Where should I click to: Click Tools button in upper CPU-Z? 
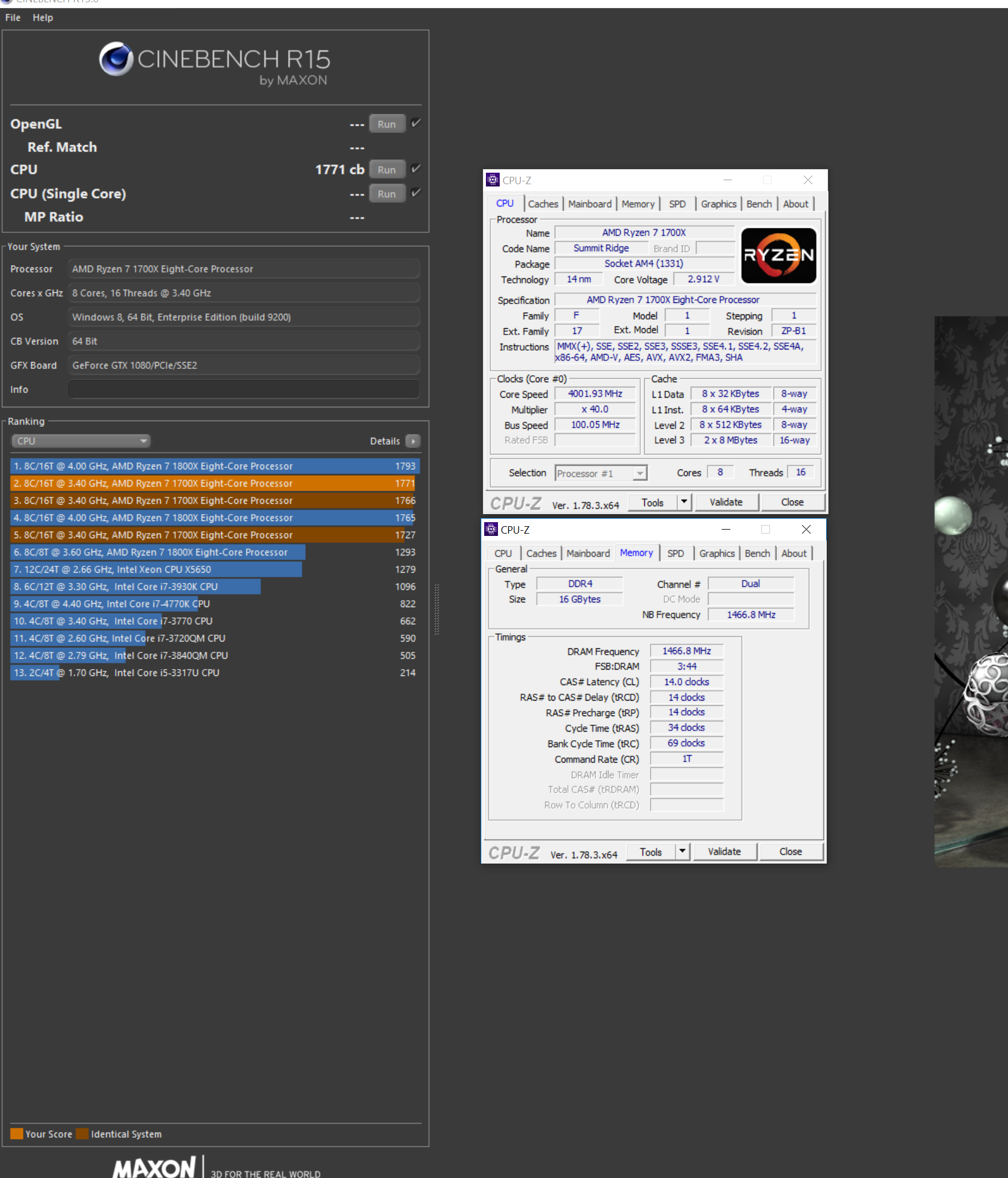652,503
